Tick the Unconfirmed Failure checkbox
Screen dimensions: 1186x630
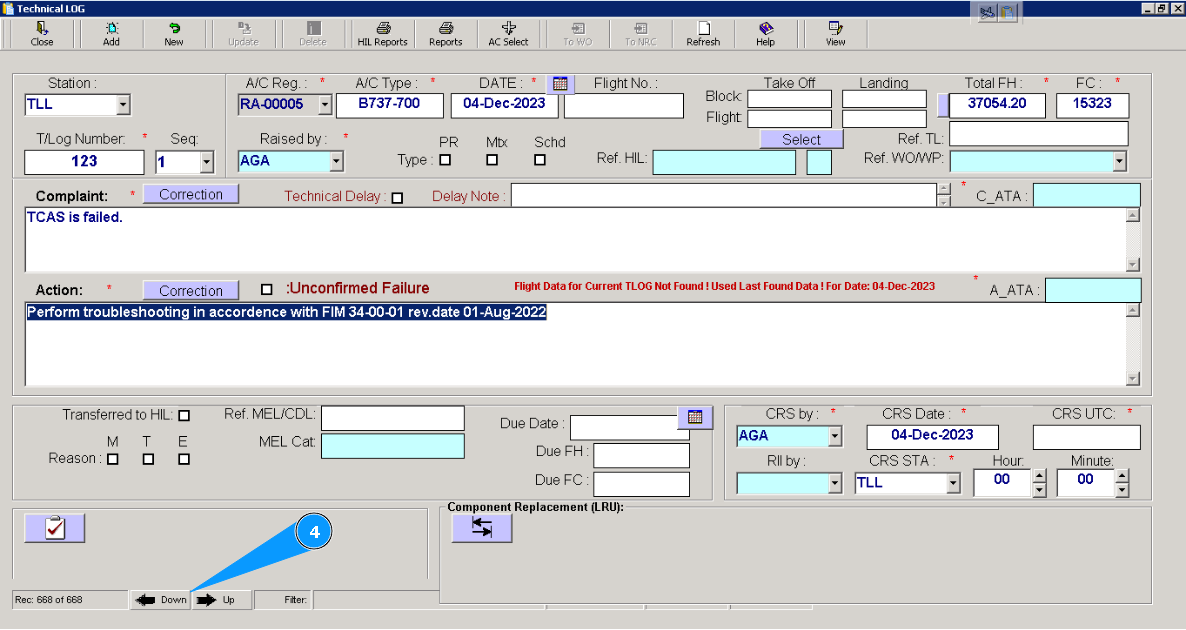pos(266,289)
